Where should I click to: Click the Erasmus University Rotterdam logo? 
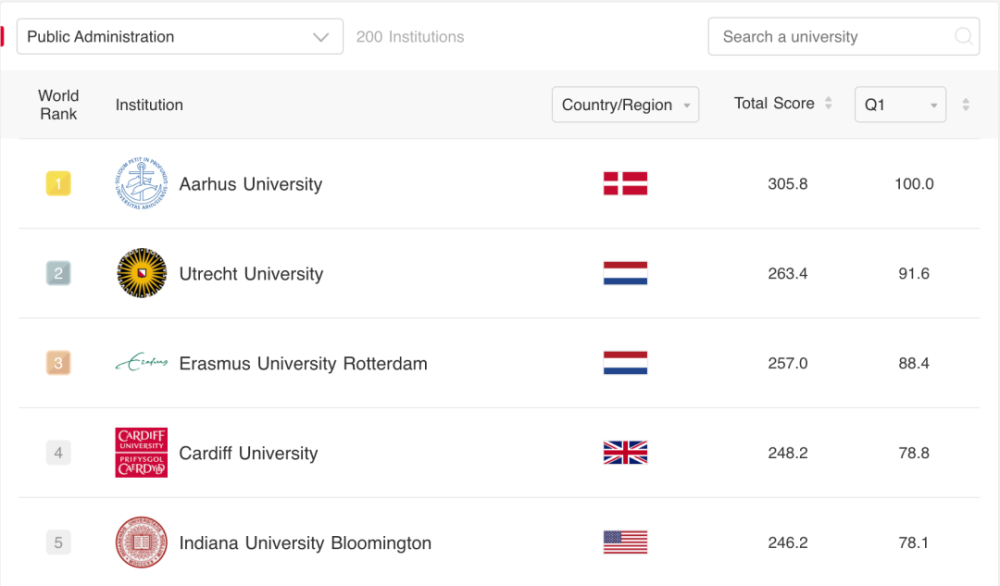[x=141, y=363]
